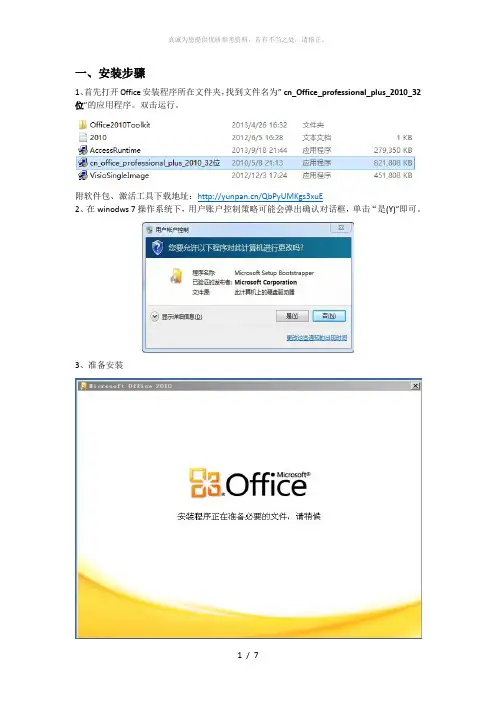496x702 pixels.
Task: Select the VisioSingleImage file name
Action: click(x=120, y=176)
